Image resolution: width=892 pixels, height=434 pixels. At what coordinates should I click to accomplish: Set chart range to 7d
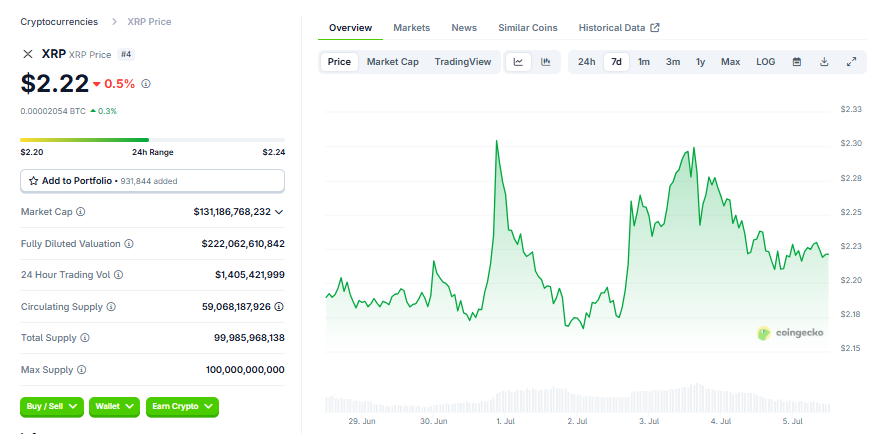616,62
